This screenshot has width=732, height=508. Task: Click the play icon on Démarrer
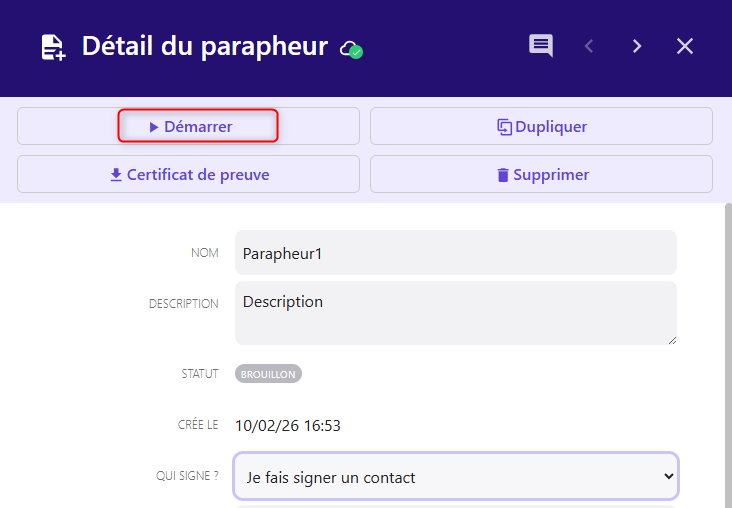(x=154, y=127)
